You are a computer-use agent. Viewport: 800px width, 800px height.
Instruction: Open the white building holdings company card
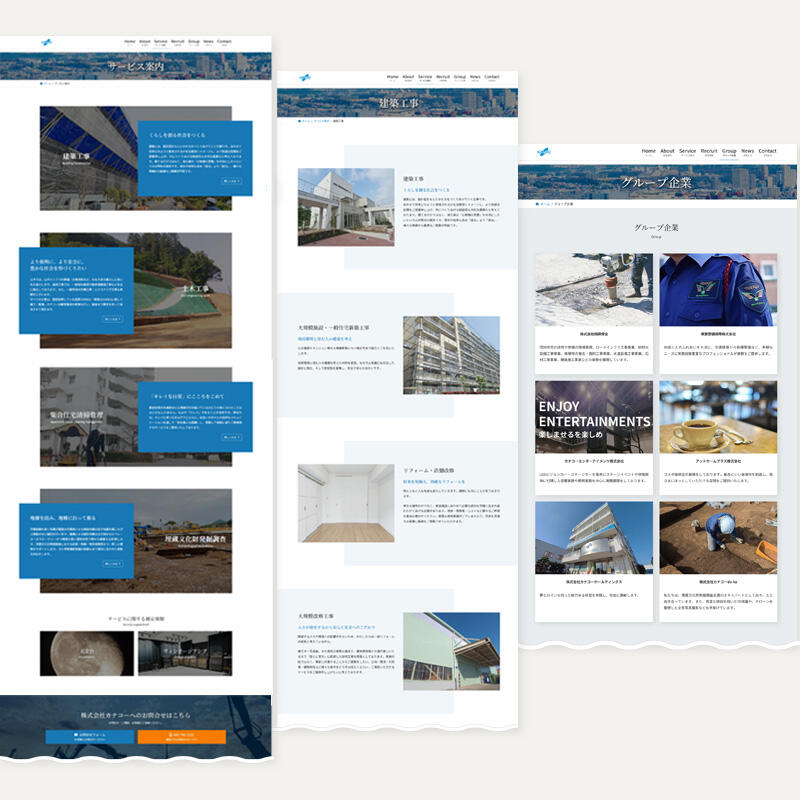click(594, 561)
